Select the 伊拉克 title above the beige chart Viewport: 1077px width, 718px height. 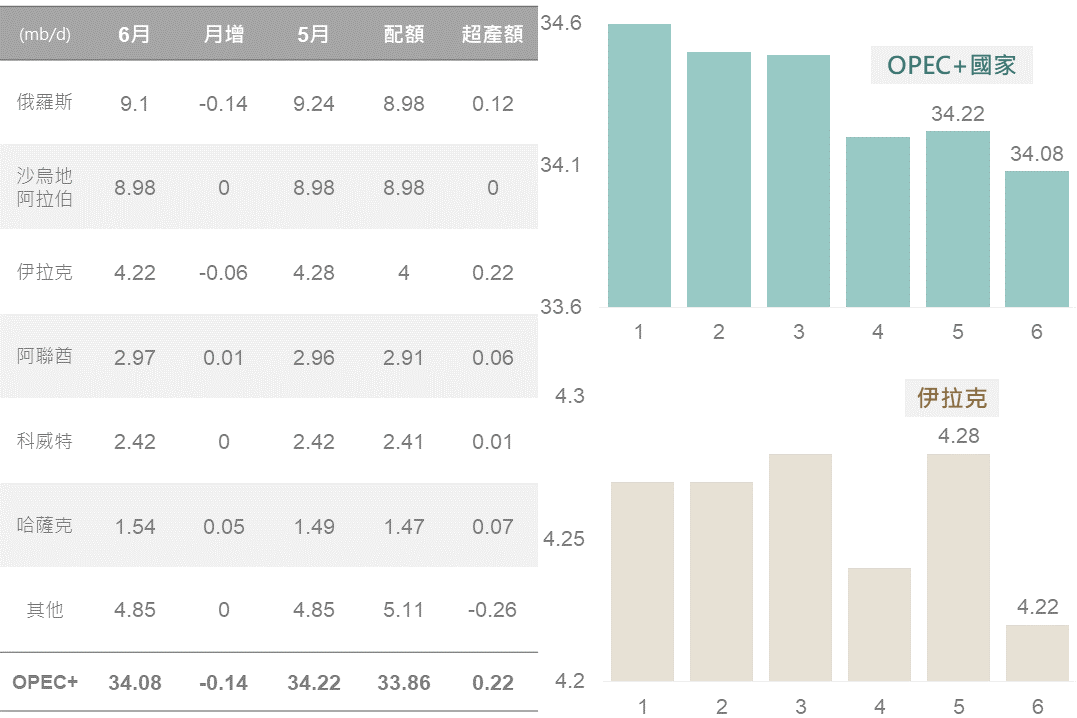(952, 398)
